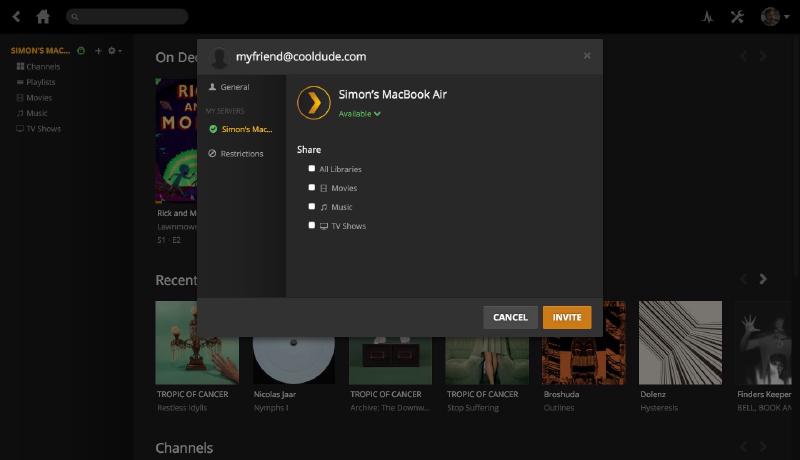
Task: Open Movies library in the sidebar
Action: point(34,97)
